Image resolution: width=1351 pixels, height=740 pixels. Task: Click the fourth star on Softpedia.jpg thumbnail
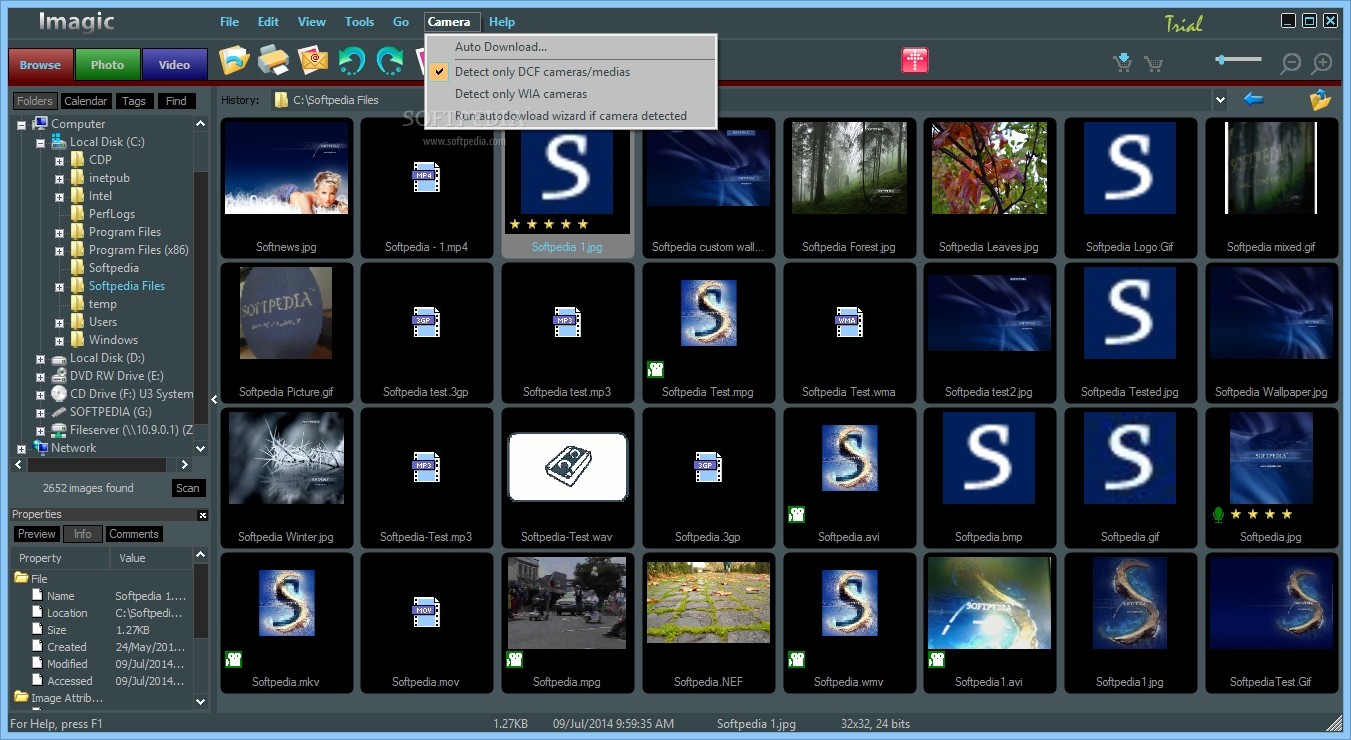tap(1286, 514)
